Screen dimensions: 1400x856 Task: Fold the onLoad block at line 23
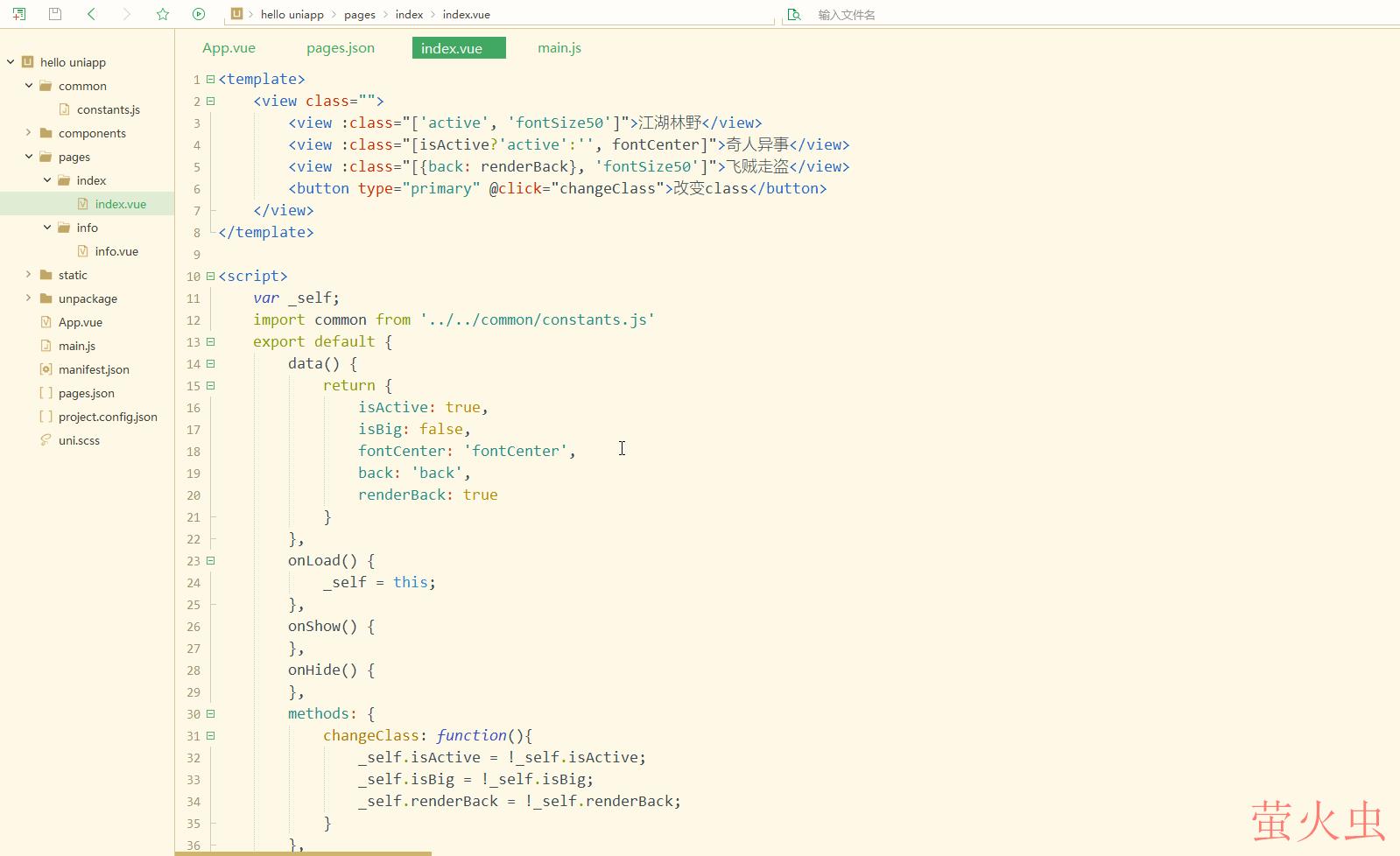click(x=210, y=560)
